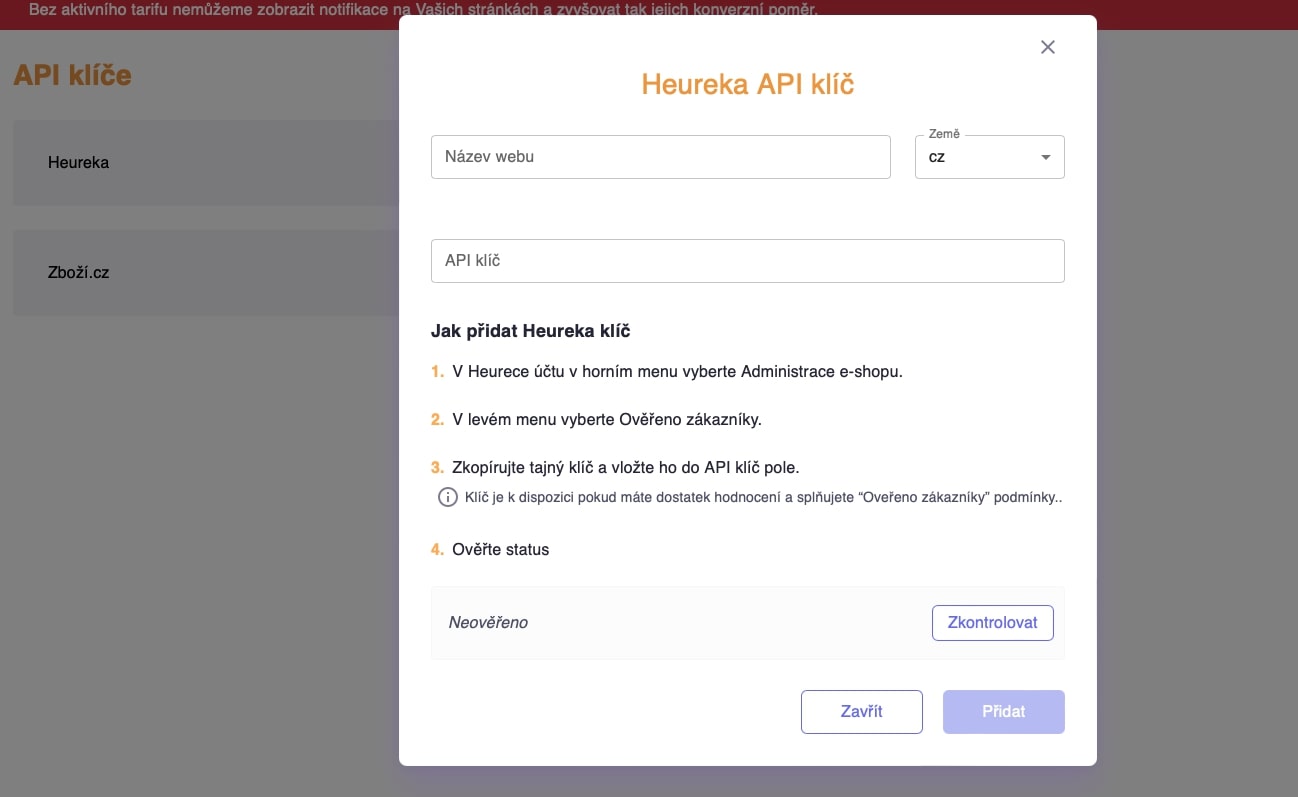Focus the API klíč input field
This screenshot has width=1298, height=797.
tap(748, 261)
